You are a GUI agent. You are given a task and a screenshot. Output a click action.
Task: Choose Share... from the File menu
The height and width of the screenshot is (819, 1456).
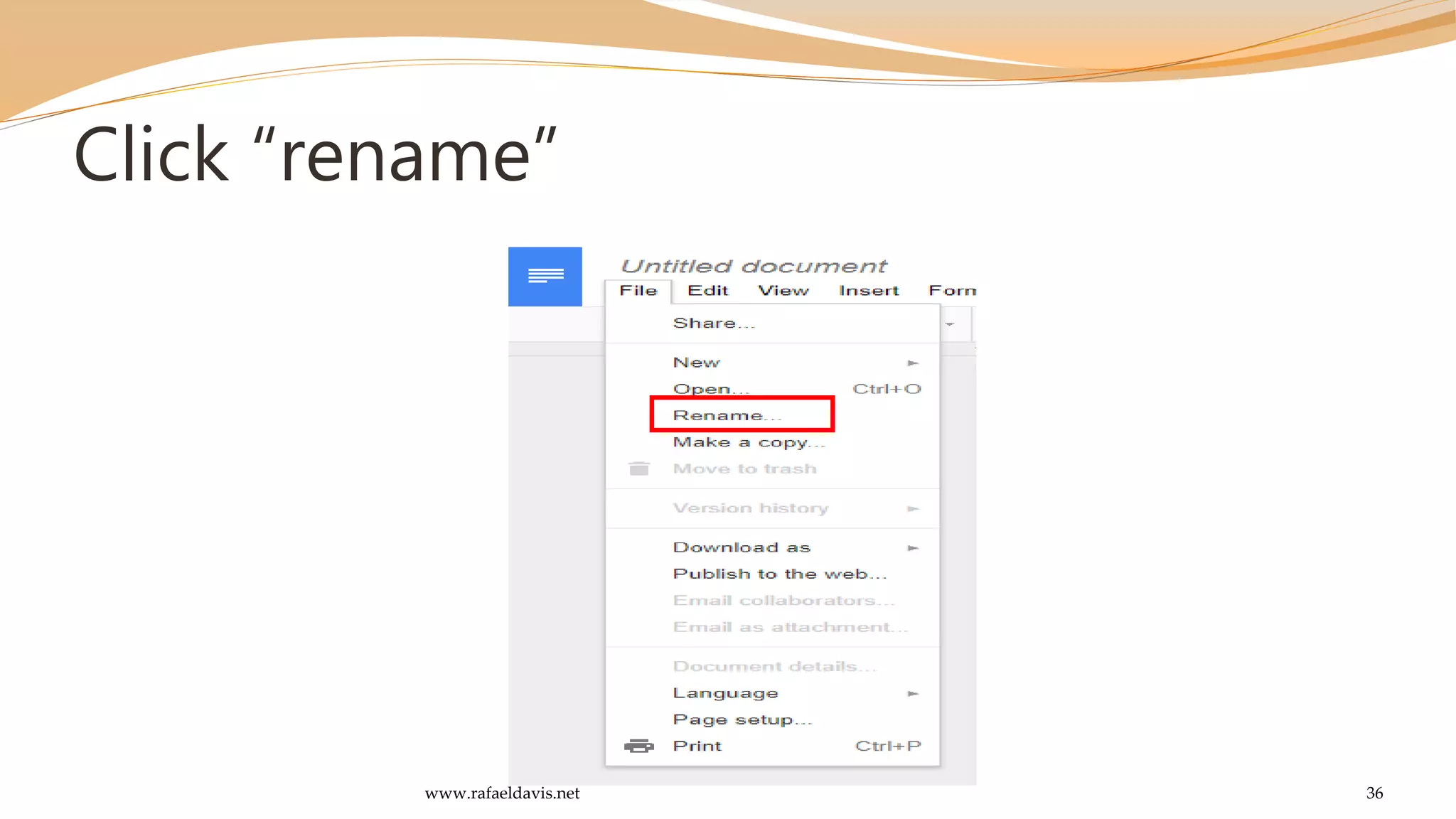tap(714, 323)
